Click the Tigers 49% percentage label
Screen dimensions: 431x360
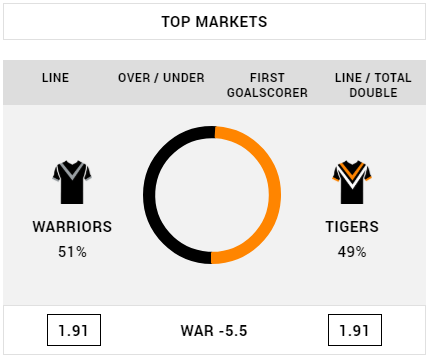352,252
